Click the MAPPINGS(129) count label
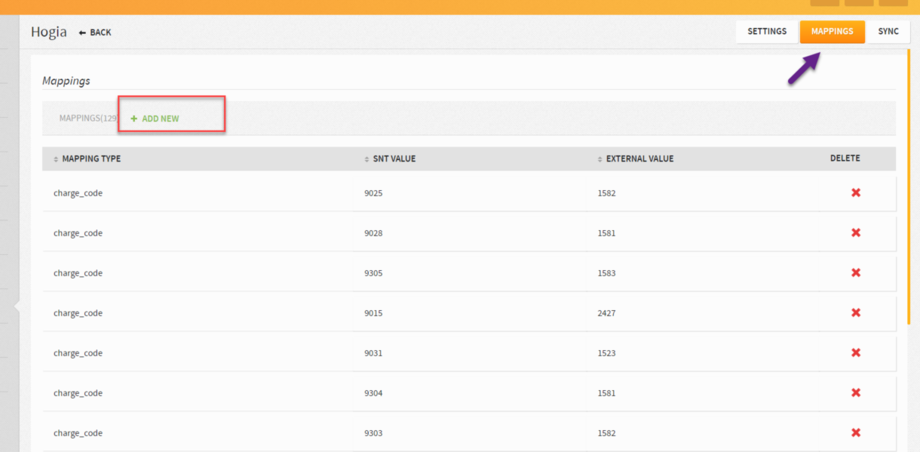Viewport: 920px width, 452px height. 88,119
